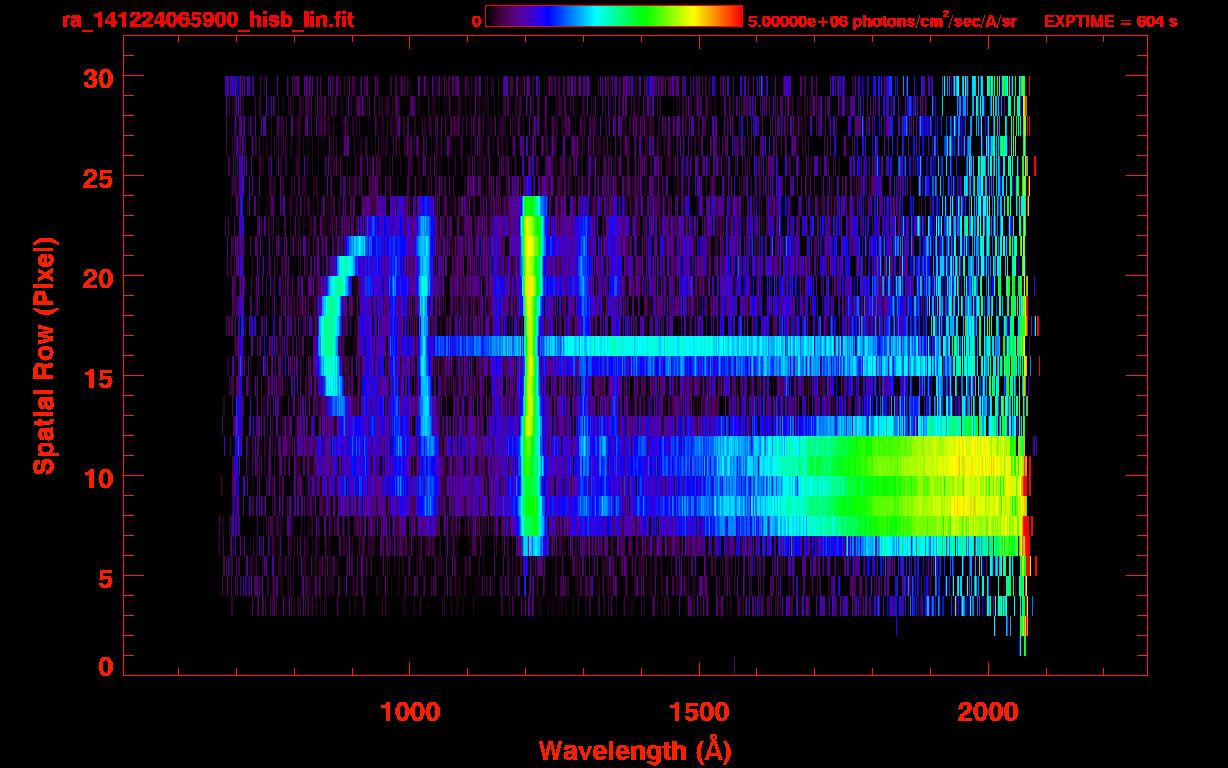Click the filename ra_141224065900_hisb_lin.fit title
Image resolution: width=1228 pixels, height=768 pixels.
(x=207, y=20)
